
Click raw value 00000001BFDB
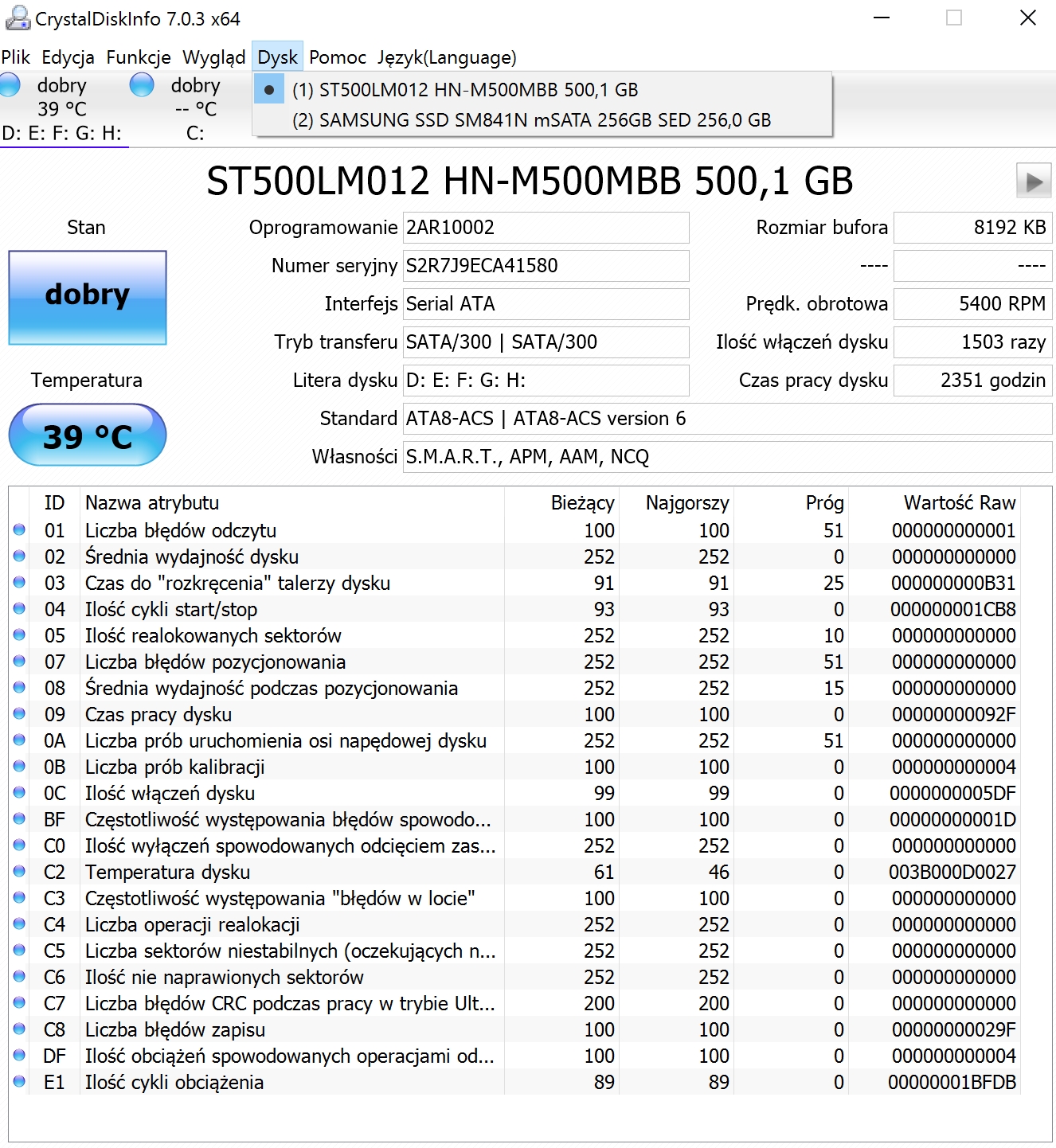pos(952,1083)
